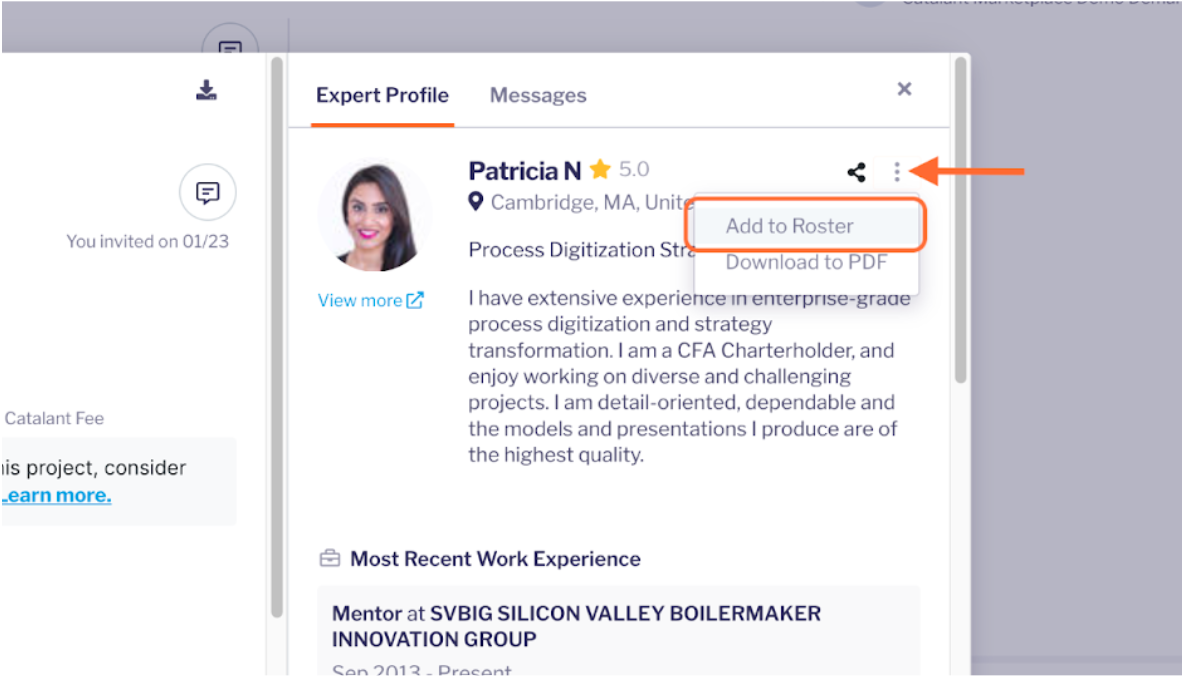Click the You invited on 01/23 text
Image resolution: width=1184 pixels, height=678 pixels.
(147, 242)
